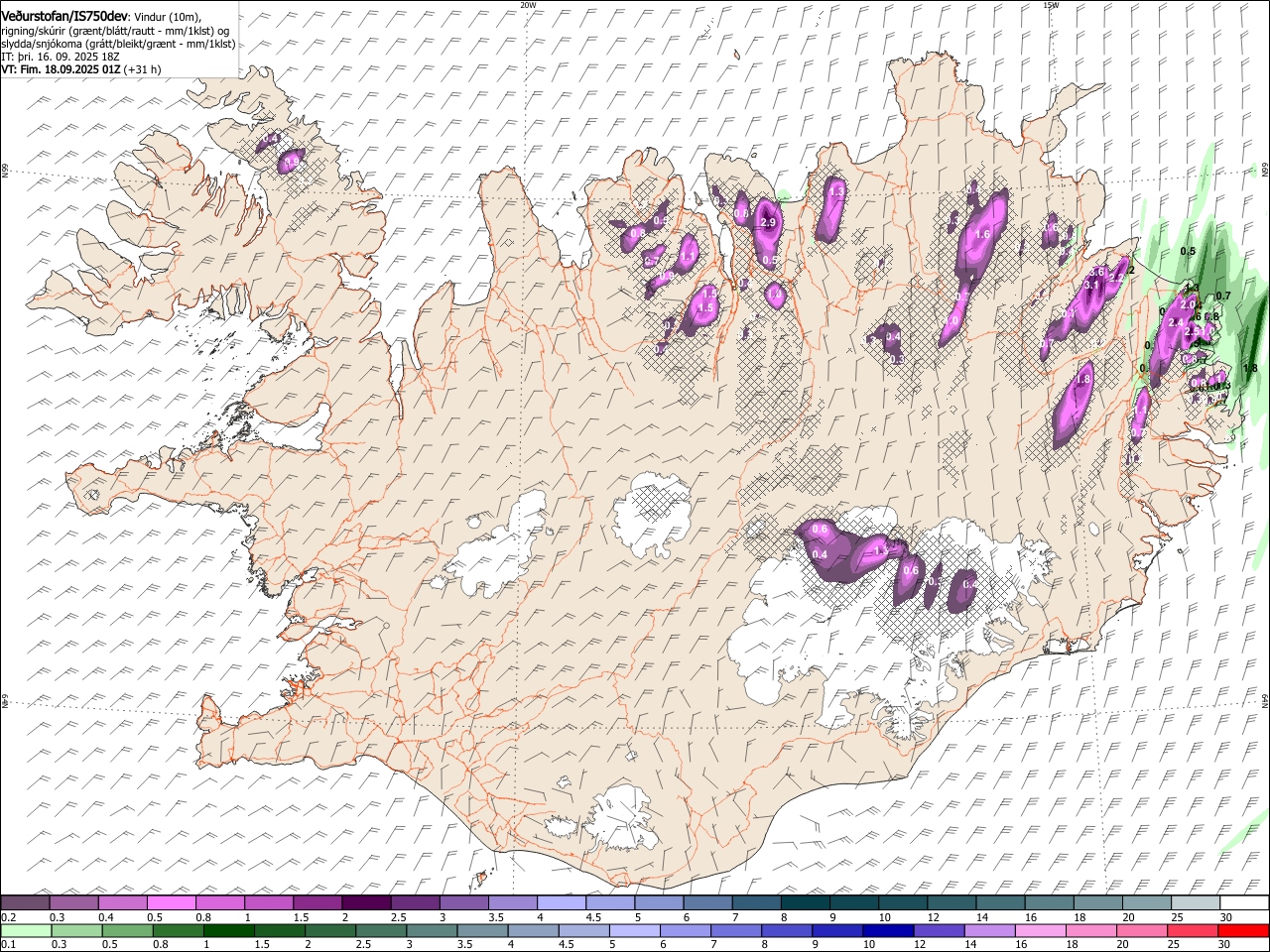Screen dimensions: 1270x952
Task: Pick the 25–30 red-pink swatch, lower legend
Action: [x=1193, y=930]
